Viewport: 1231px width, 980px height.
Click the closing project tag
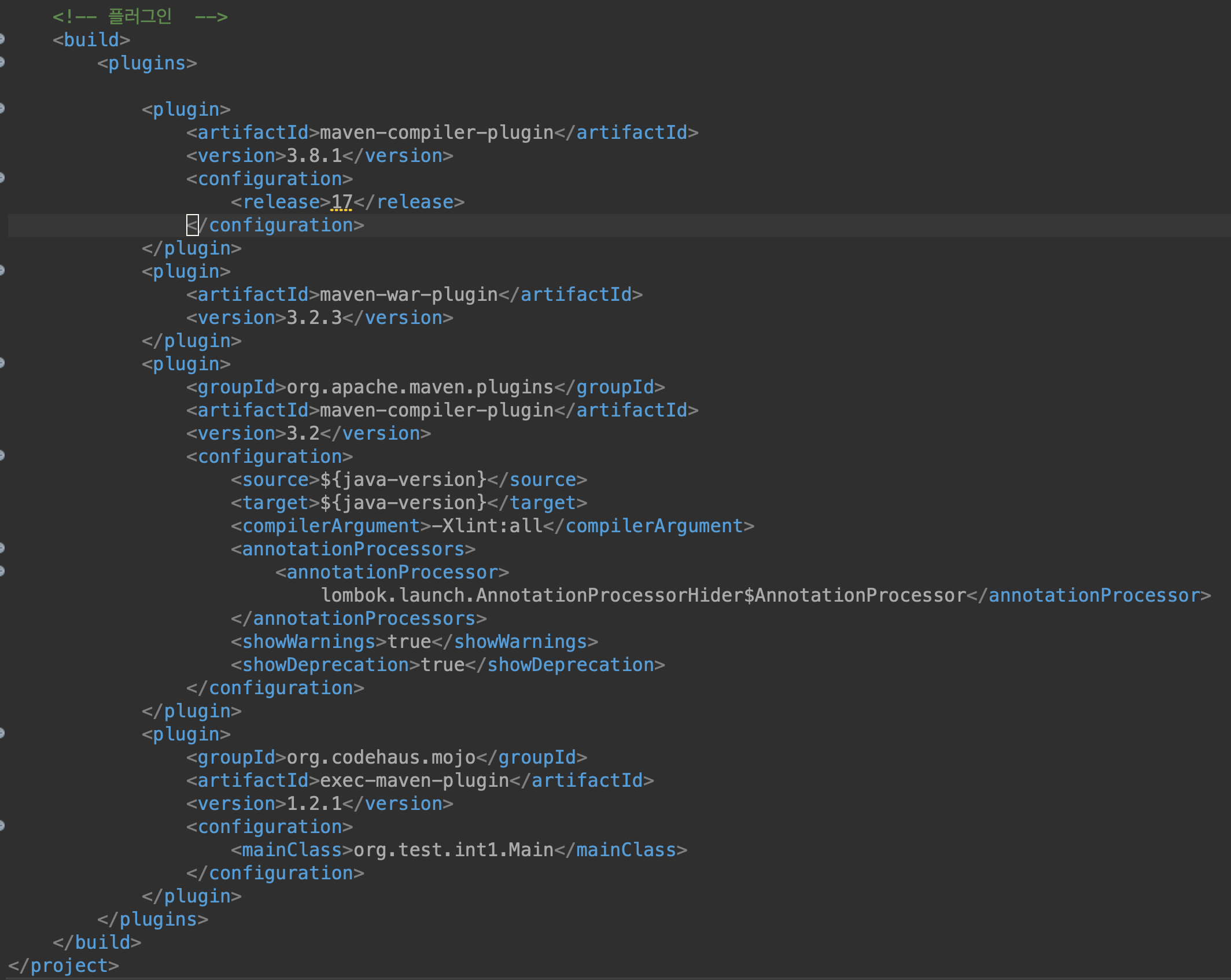[64, 966]
